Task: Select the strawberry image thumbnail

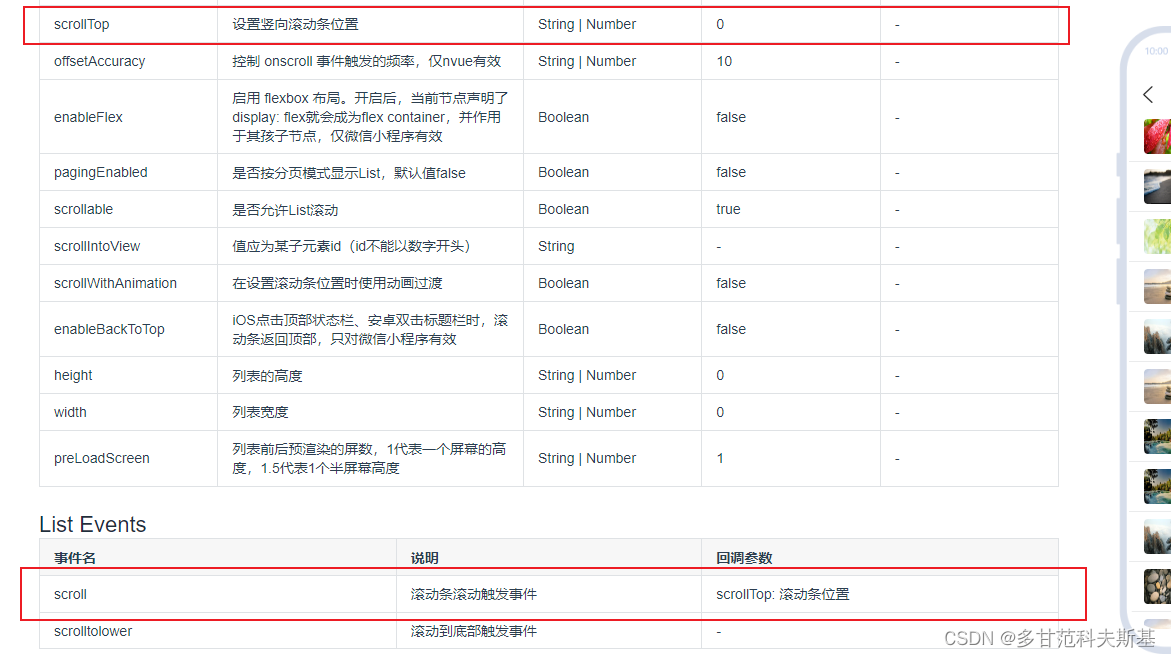Action: tap(1157, 136)
